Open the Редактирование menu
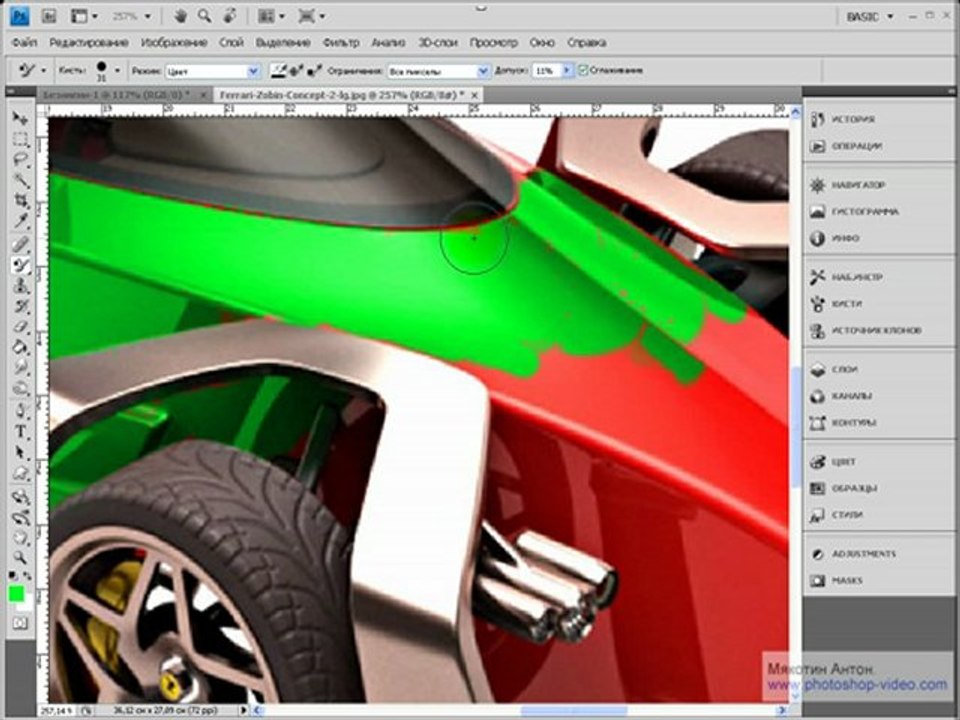The width and height of the screenshot is (960, 720). pos(89,42)
